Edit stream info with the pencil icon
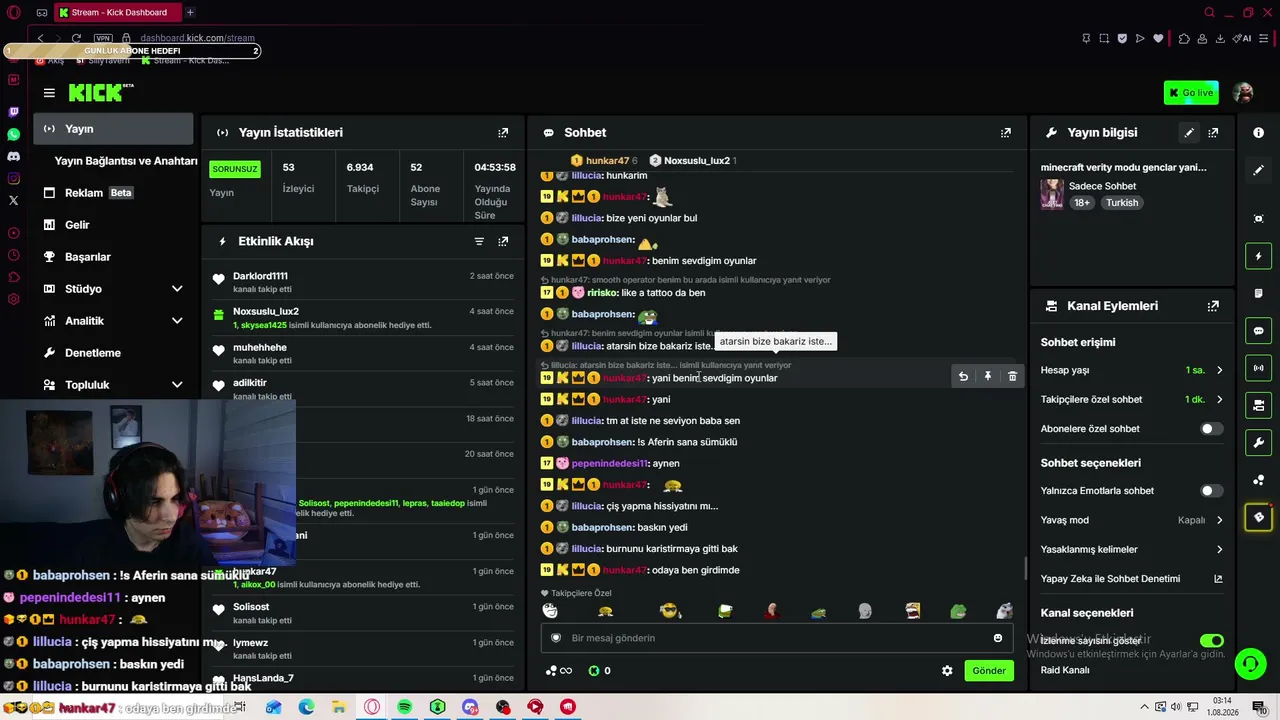 [x=1189, y=132]
